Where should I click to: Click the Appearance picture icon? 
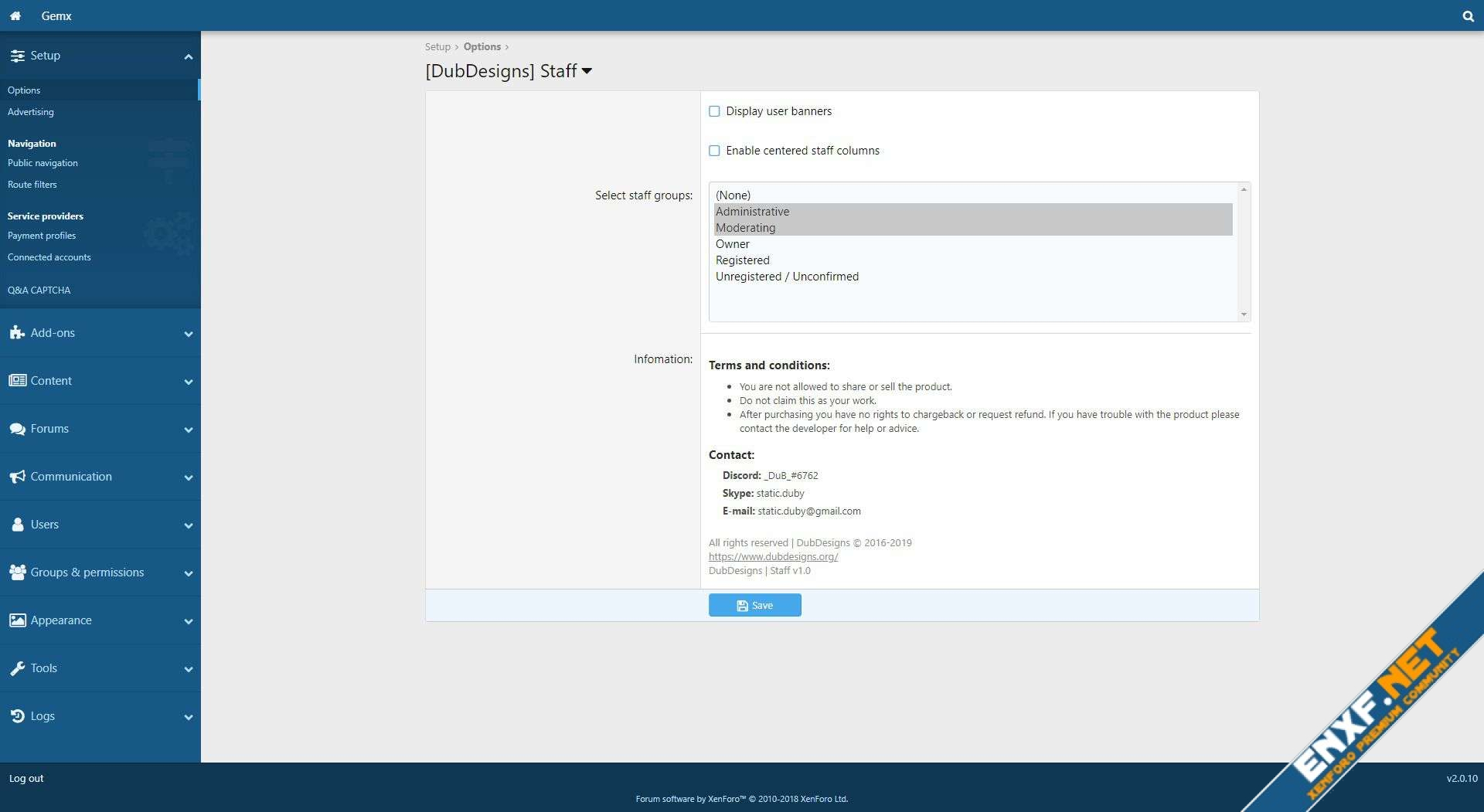(17, 620)
